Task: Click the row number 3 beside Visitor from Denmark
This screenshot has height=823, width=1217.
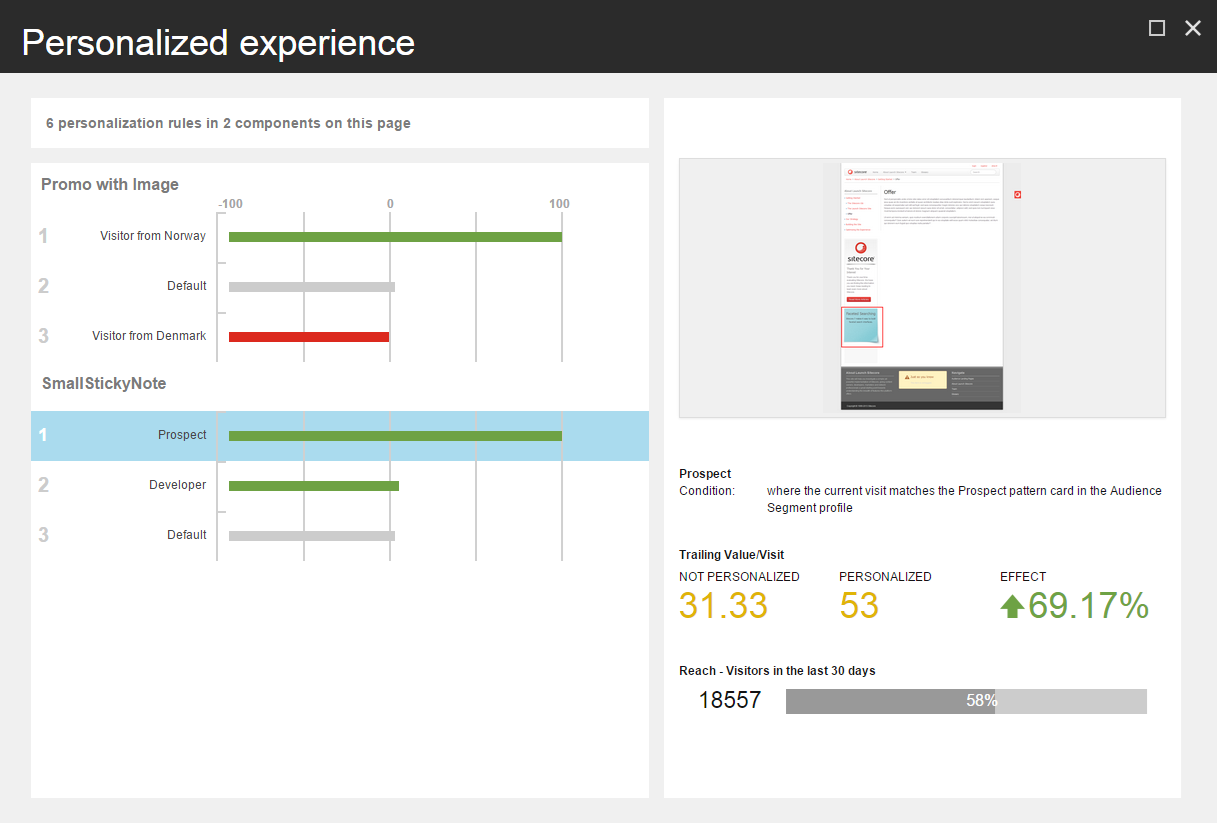Action: click(42, 336)
